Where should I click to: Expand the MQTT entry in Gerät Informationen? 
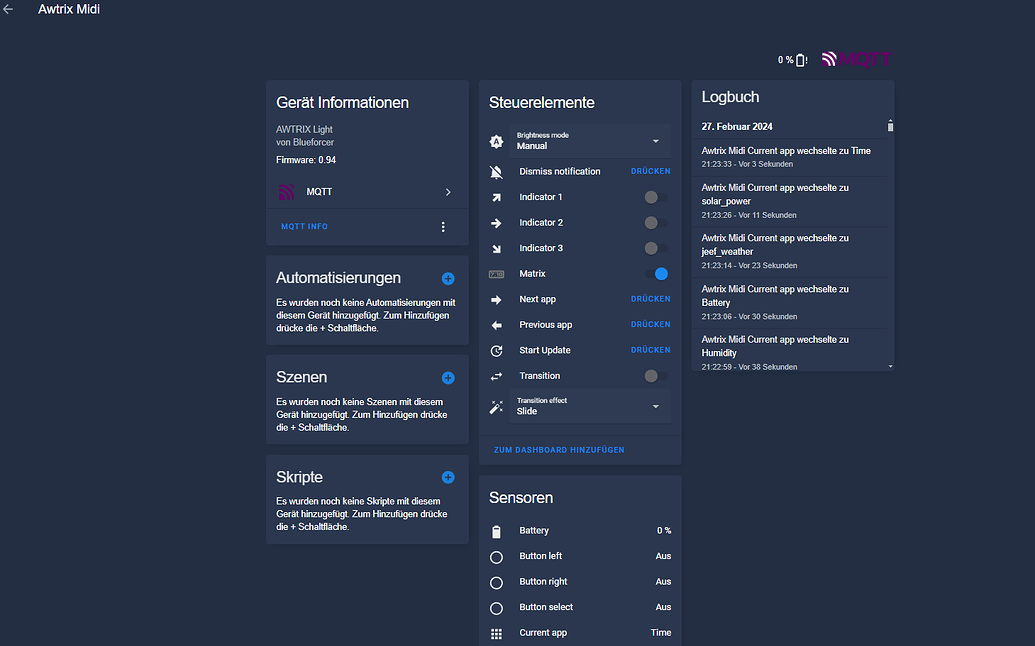tap(448, 192)
